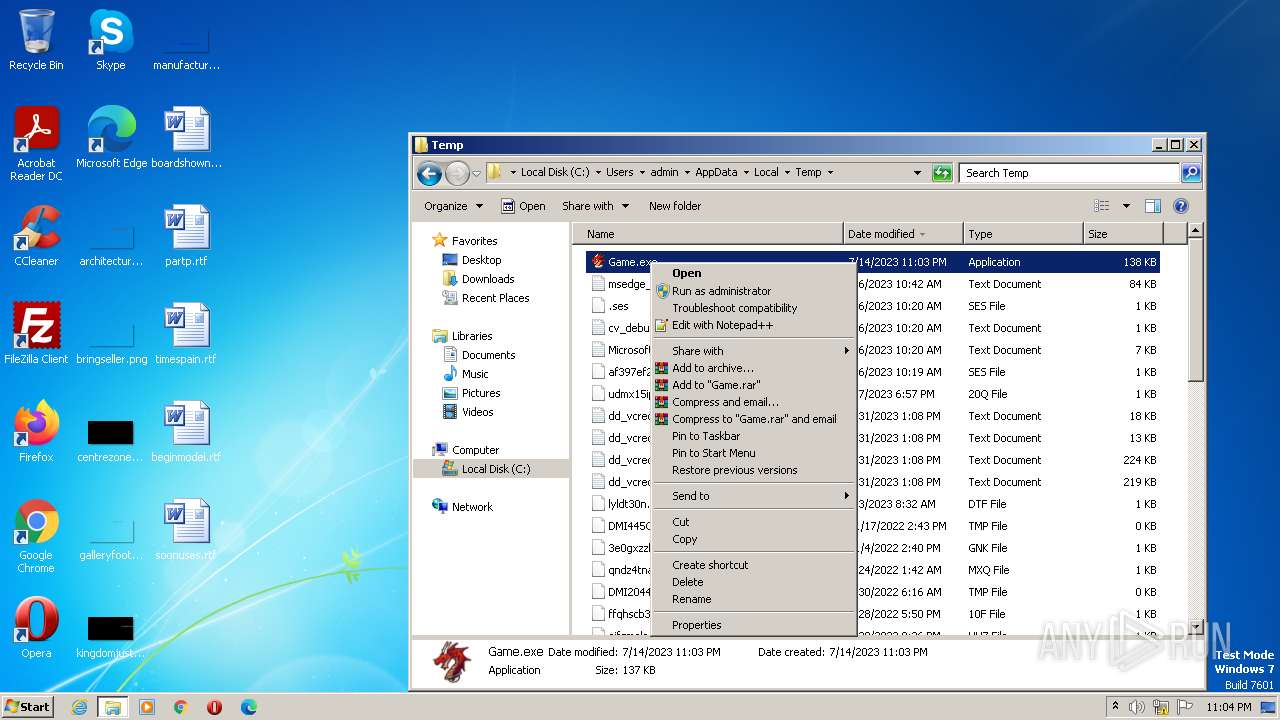Click the Search Temp input field
The image size is (1280, 720).
[1069, 173]
